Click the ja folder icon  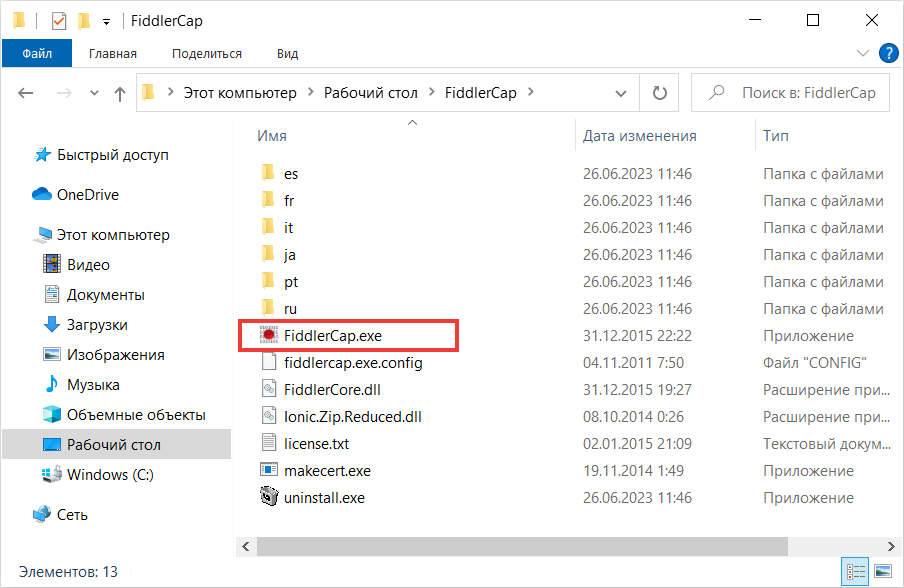[x=268, y=254]
